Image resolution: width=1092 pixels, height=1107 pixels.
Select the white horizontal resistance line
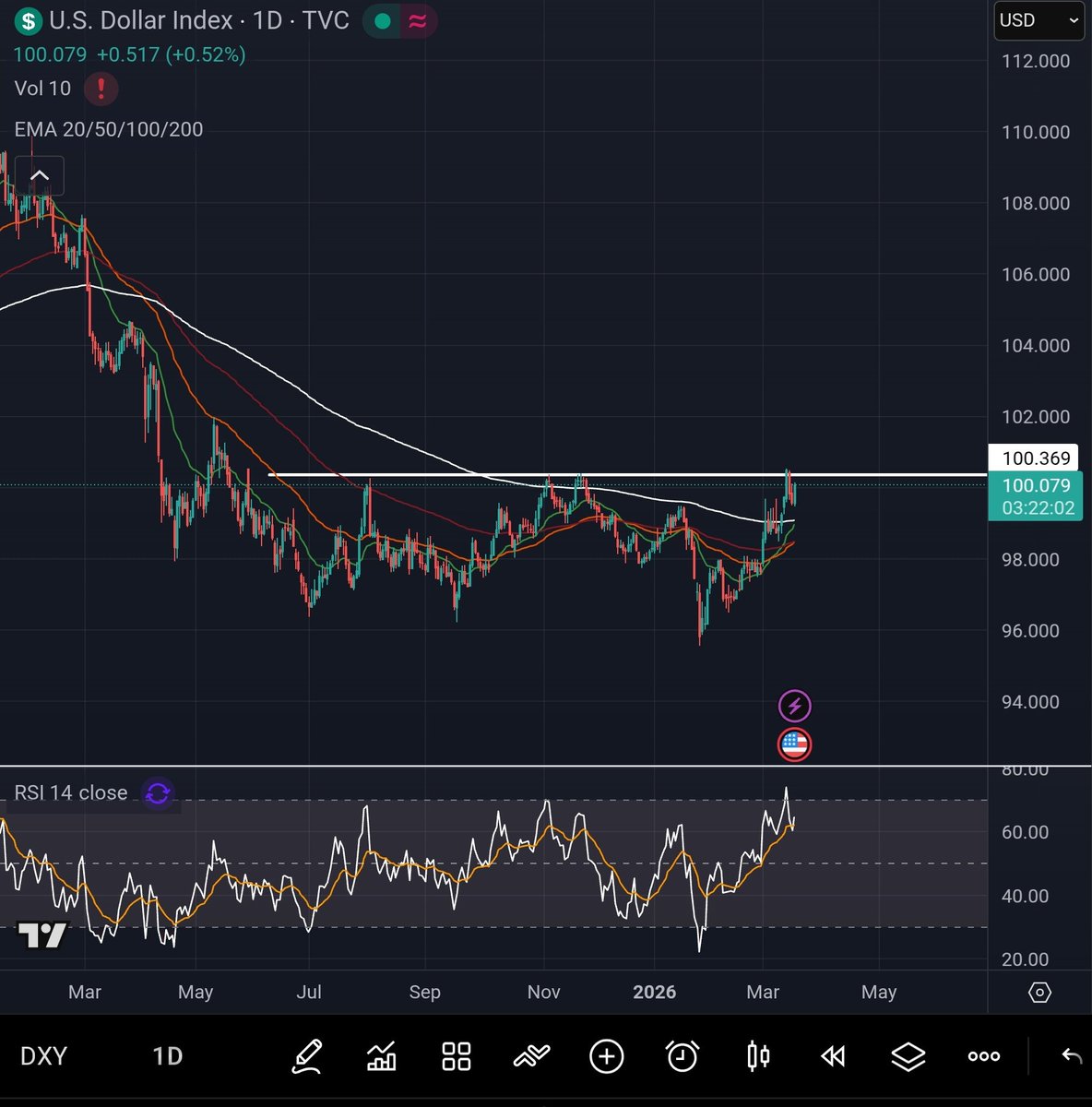coord(627,475)
